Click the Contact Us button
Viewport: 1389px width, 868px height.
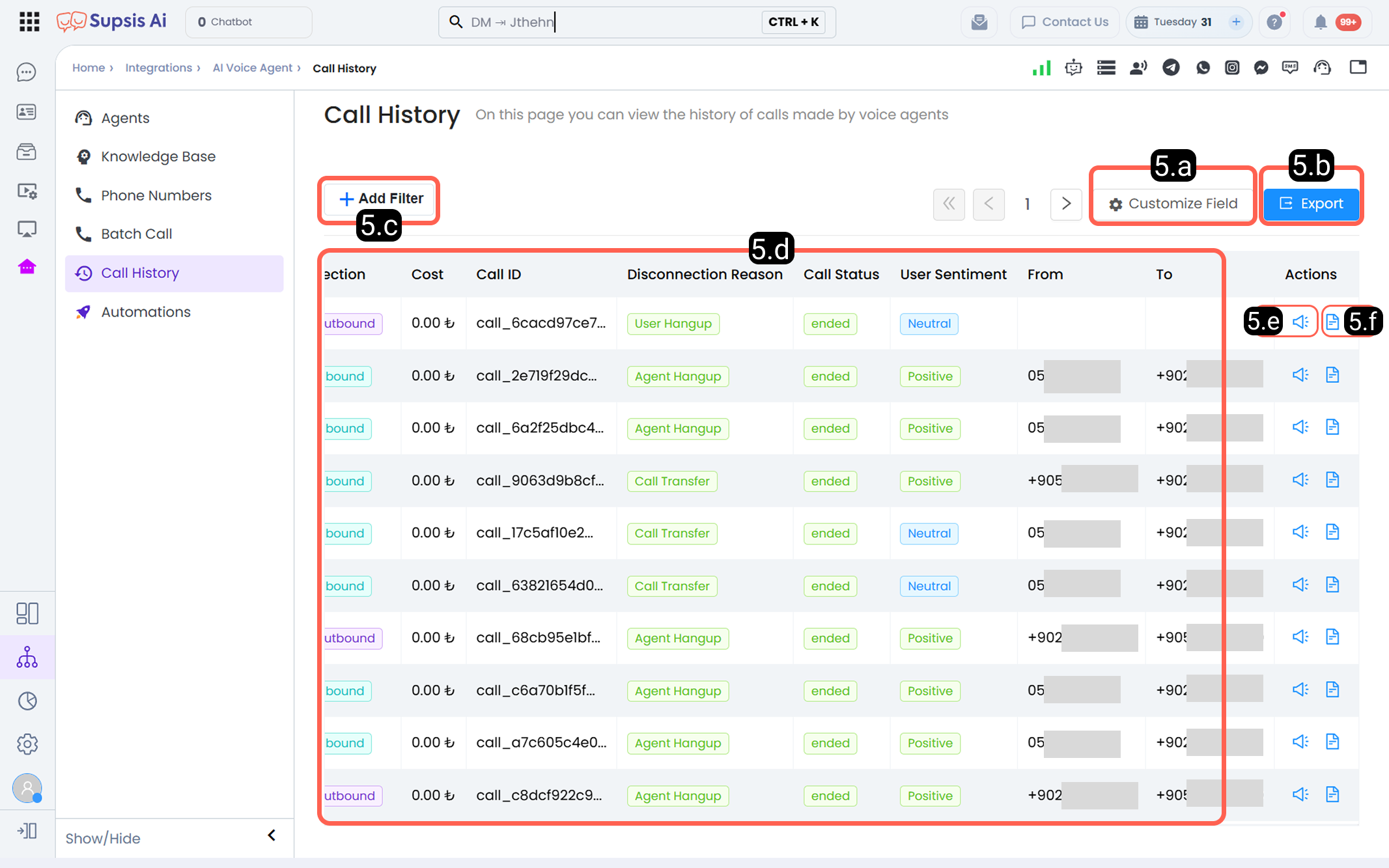(1065, 22)
